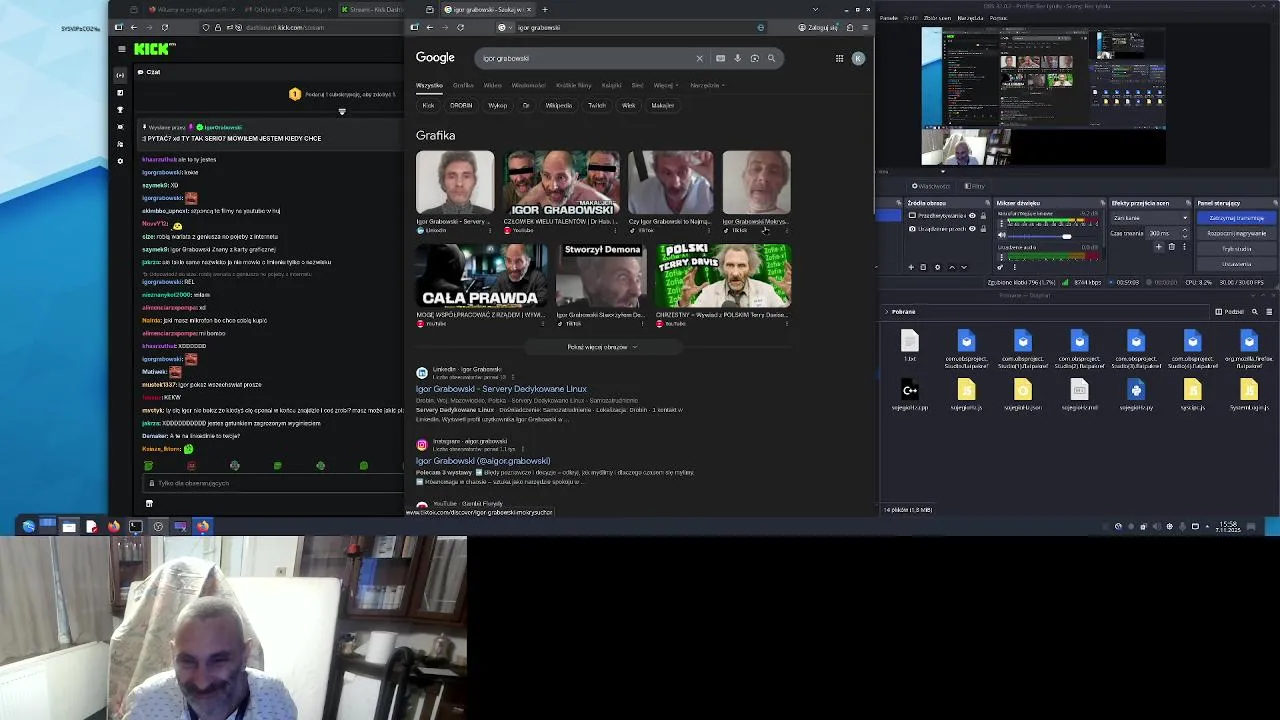Open OBS Narzędzia menu
Screen dimensions: 1280x720
click(x=969, y=18)
